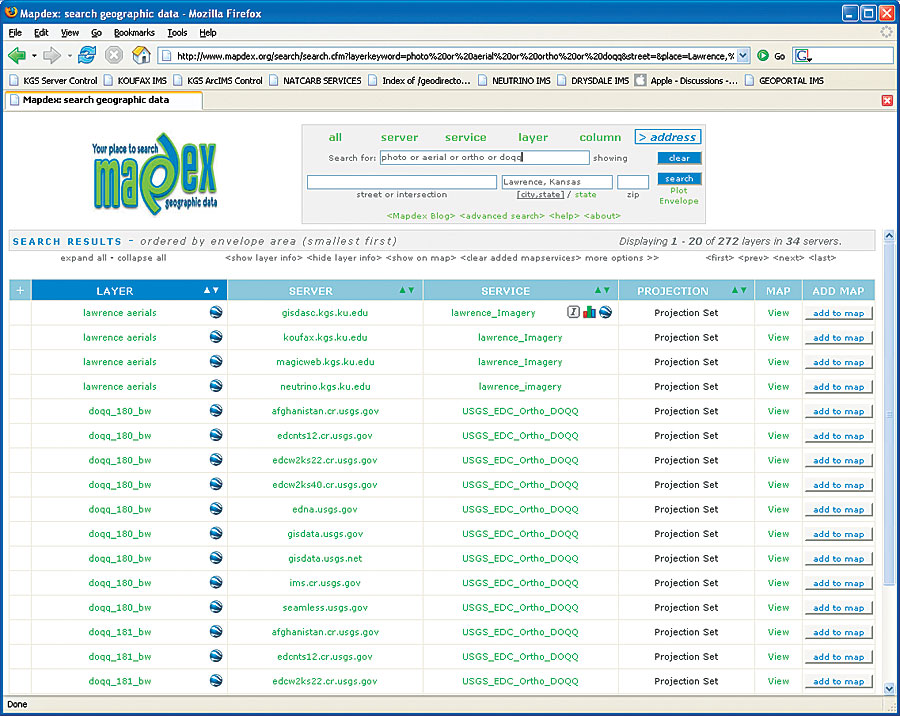Sort ascending by LAYER column up arrow
The width and height of the screenshot is (900, 716).
pos(207,291)
